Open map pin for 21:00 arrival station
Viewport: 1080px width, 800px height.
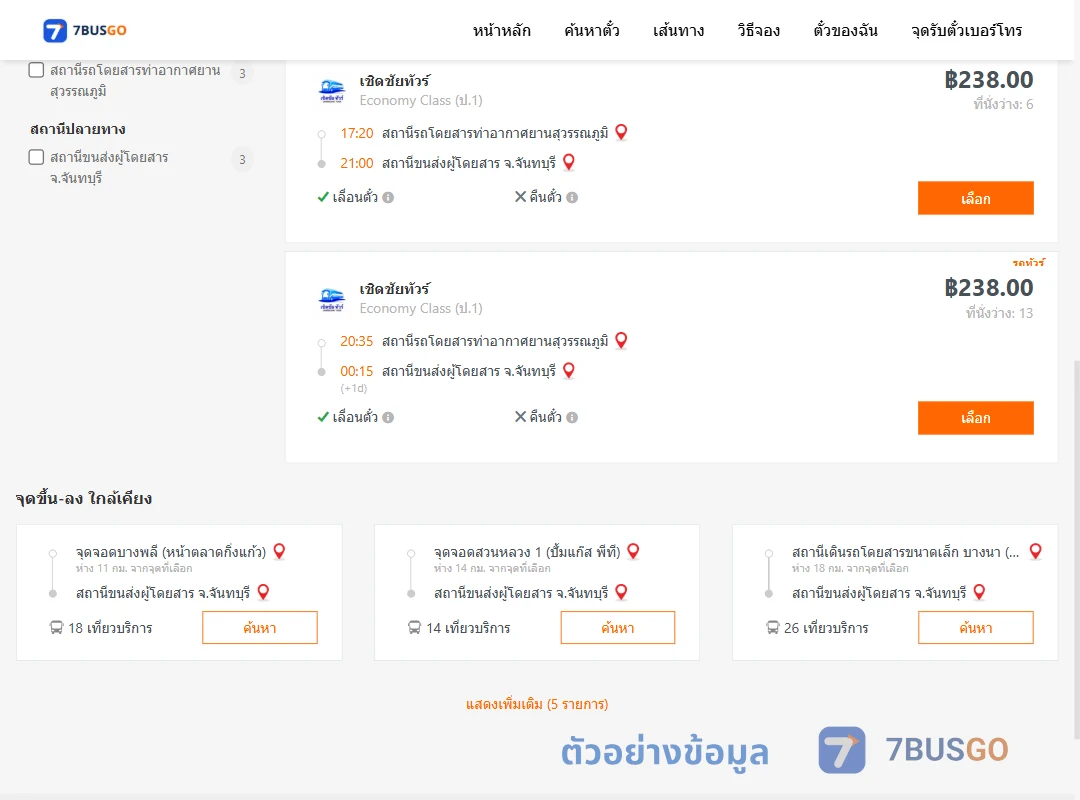coord(569,163)
